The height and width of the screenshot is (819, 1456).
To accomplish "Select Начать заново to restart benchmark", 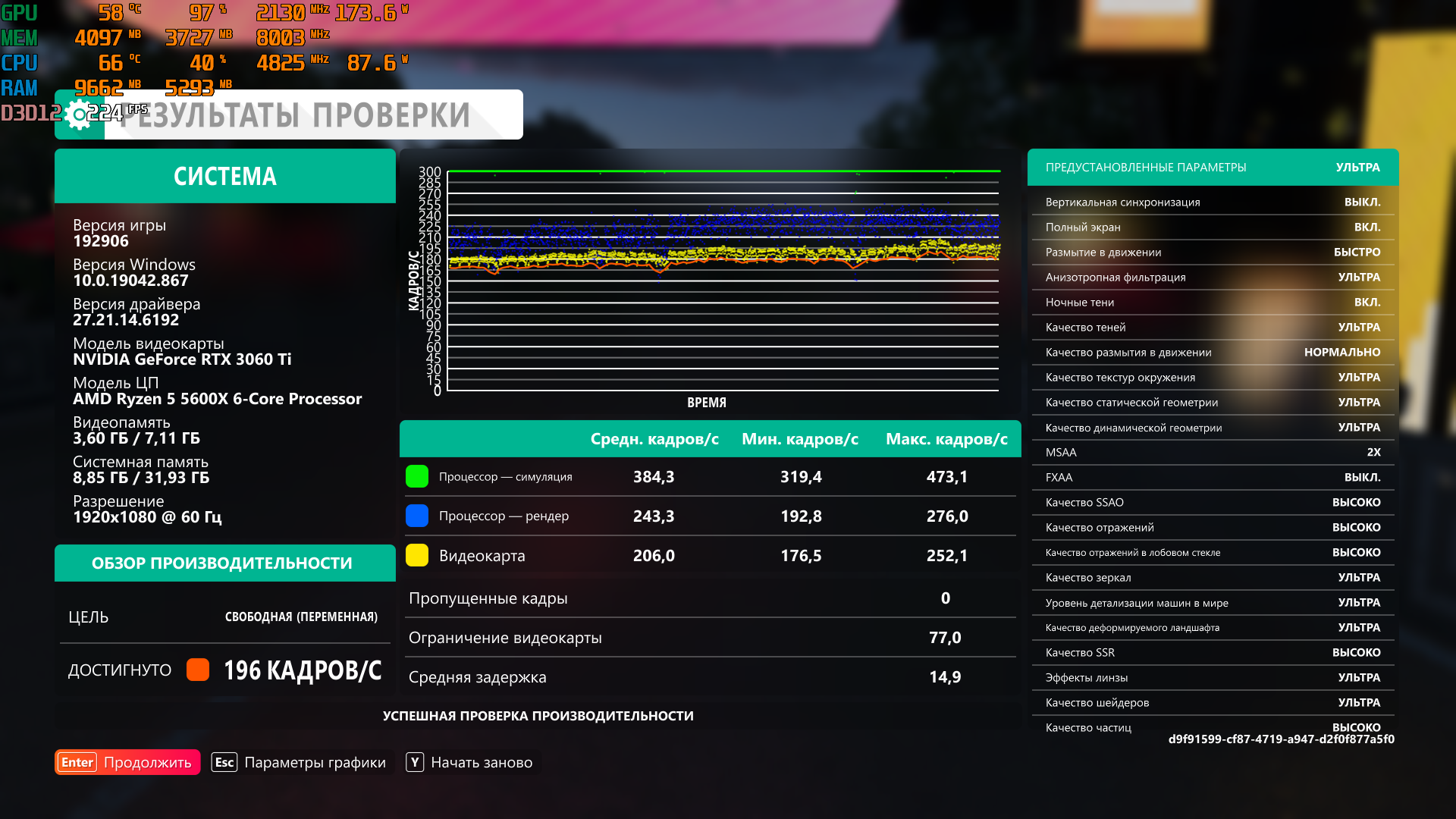I will click(482, 762).
